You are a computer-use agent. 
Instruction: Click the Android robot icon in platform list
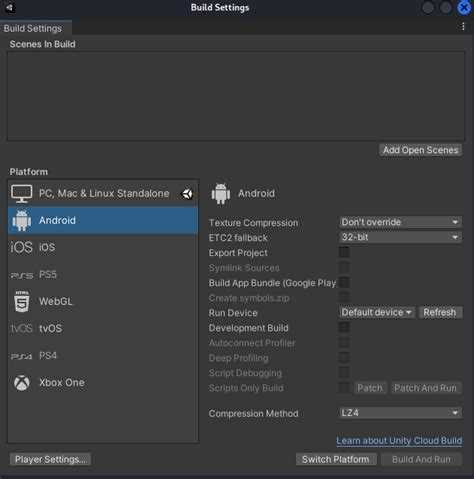coord(22,220)
